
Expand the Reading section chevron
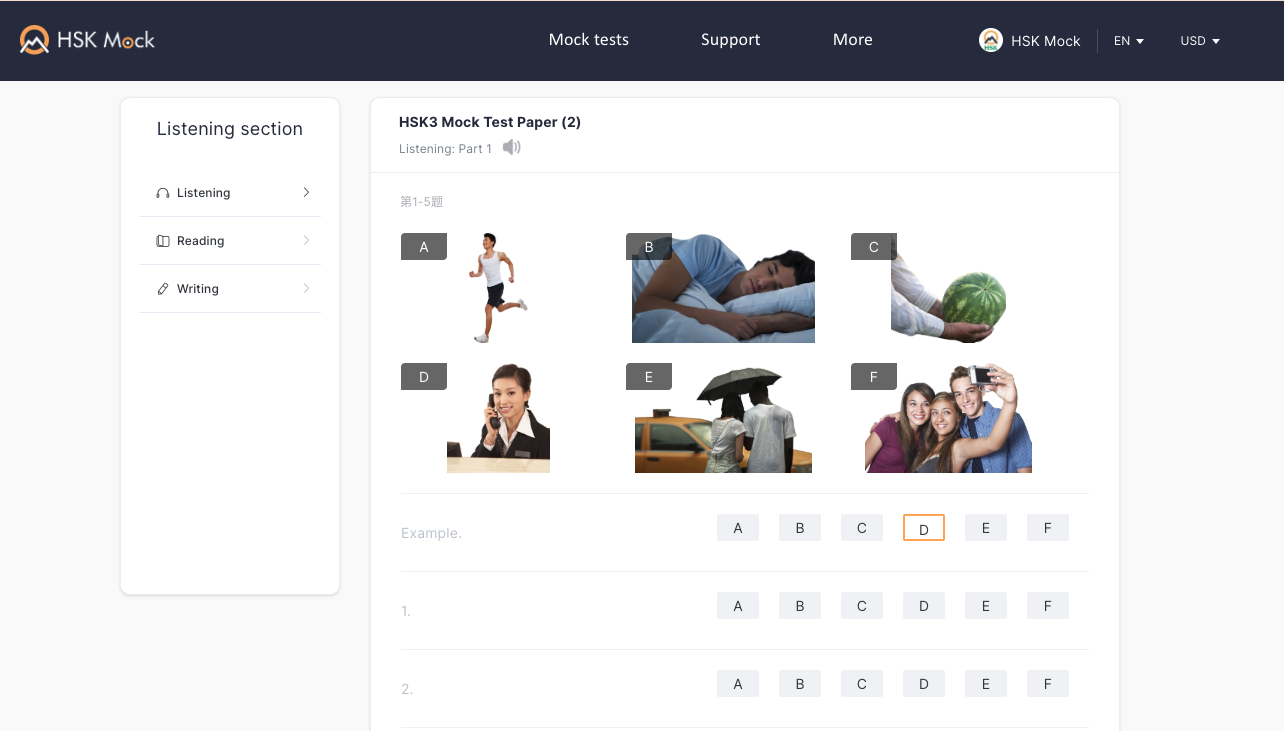(306, 240)
